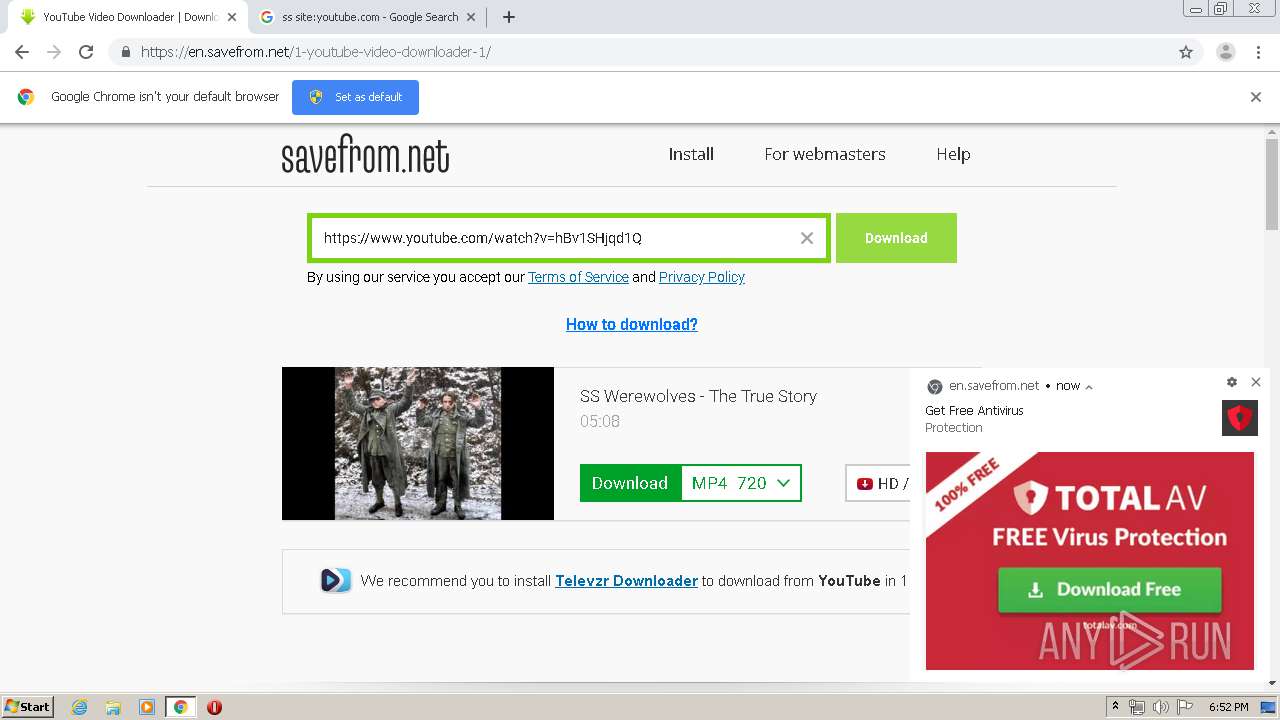
Task: Click the Televzr play logo icon
Action: (336, 580)
